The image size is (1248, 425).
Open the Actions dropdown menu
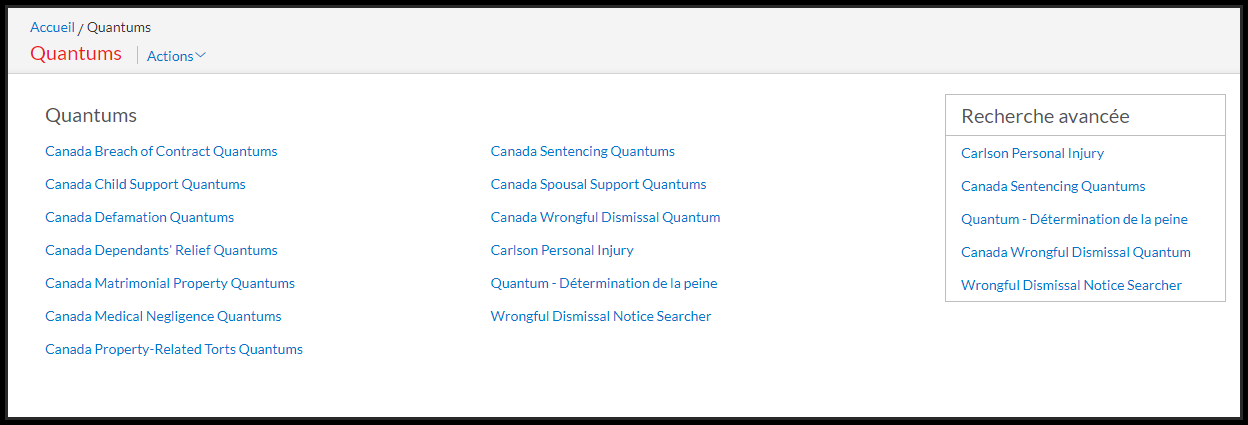(176, 56)
